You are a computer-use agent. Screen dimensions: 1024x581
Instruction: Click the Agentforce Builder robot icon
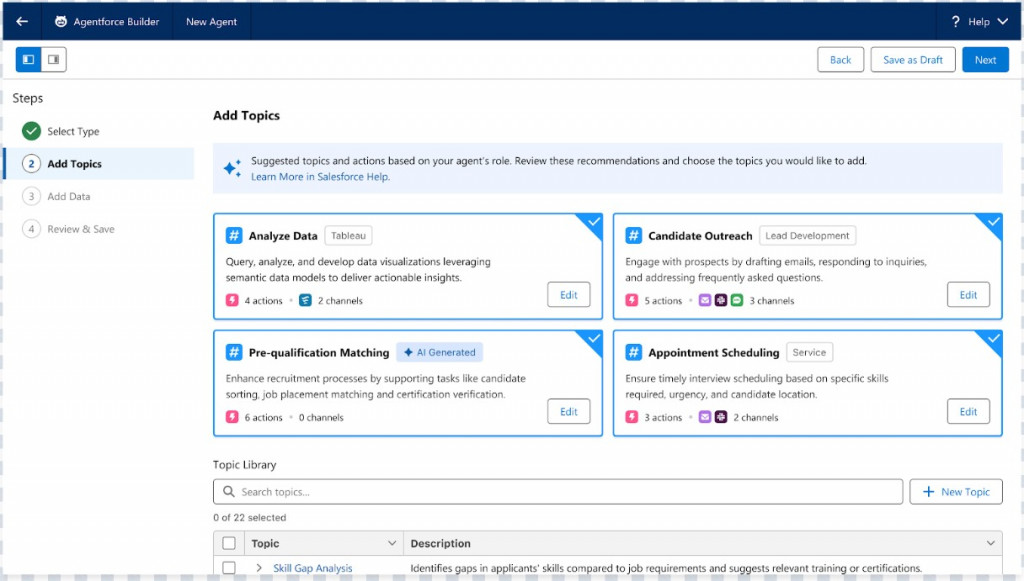coord(61,22)
